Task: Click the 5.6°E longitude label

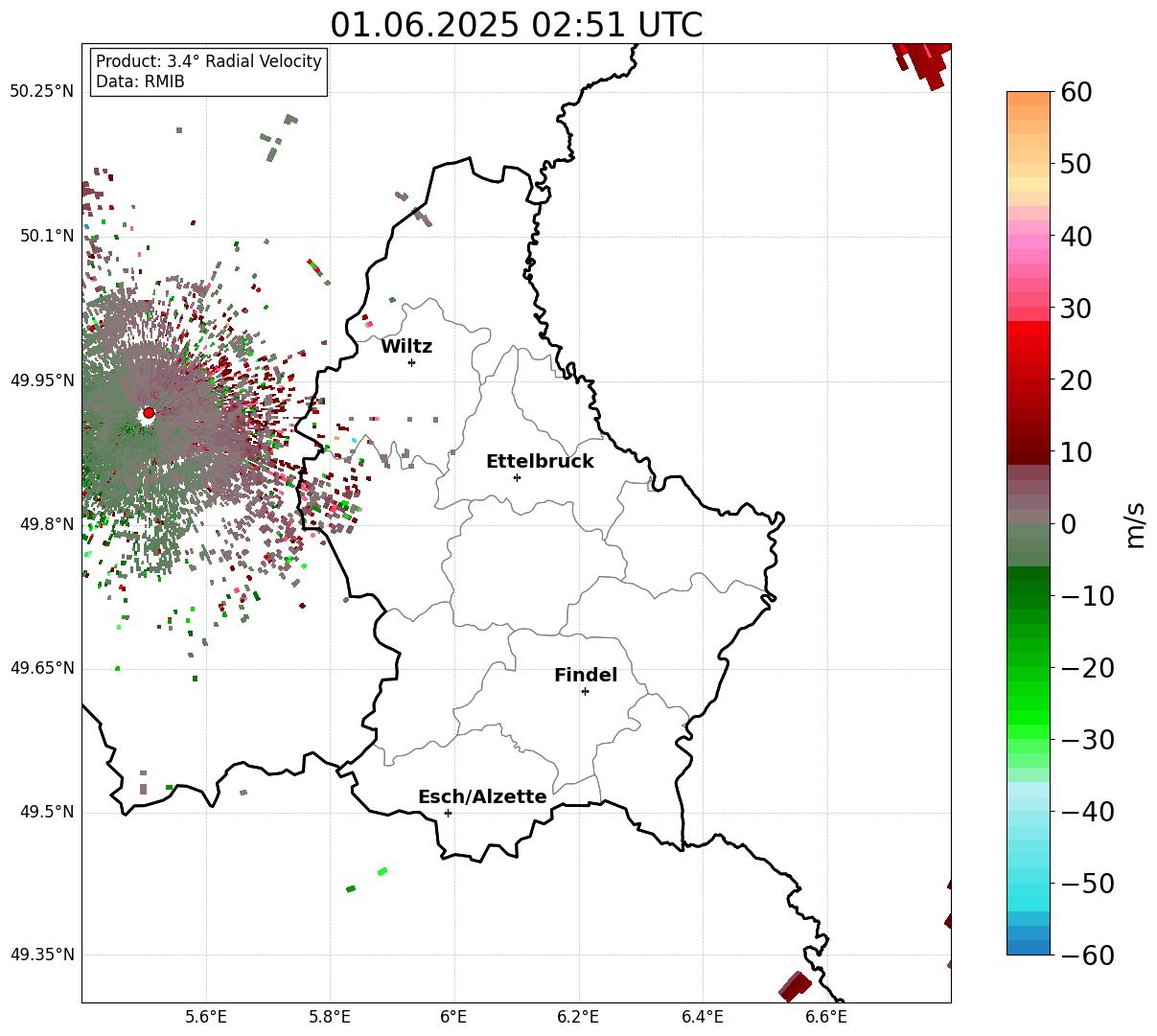Action: pos(206,1016)
